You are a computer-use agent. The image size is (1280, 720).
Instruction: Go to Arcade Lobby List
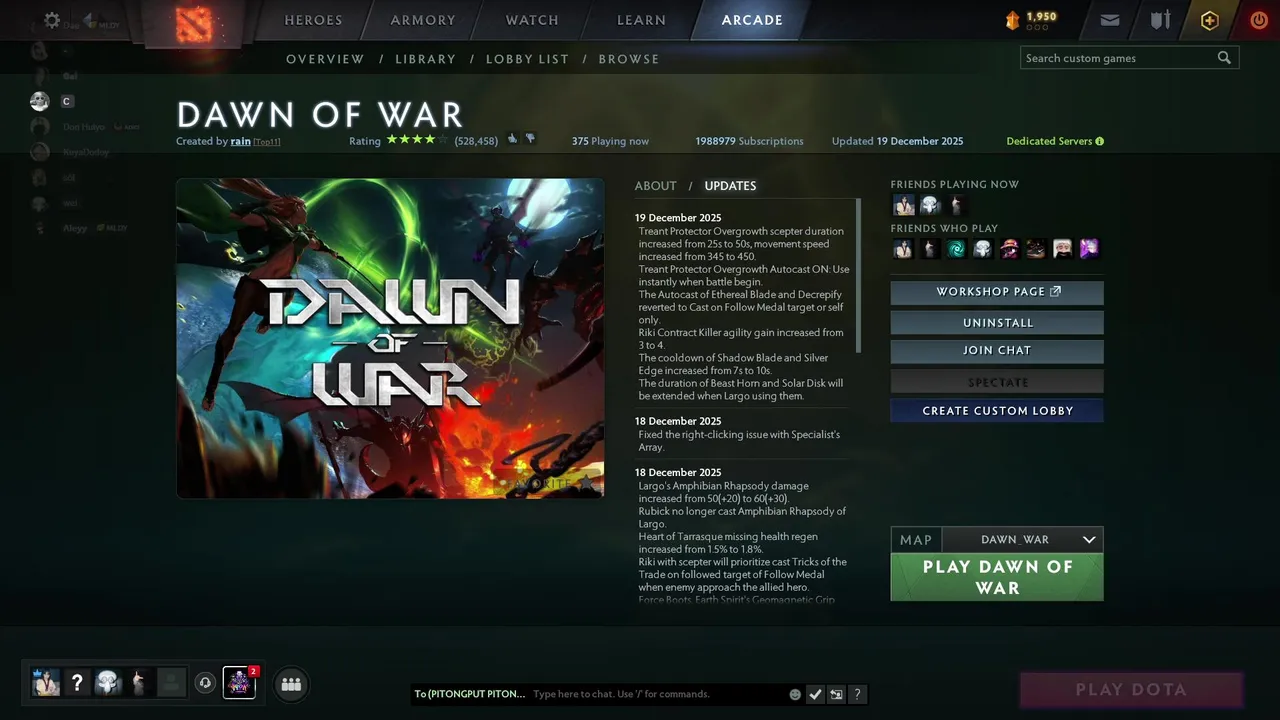coord(527,59)
